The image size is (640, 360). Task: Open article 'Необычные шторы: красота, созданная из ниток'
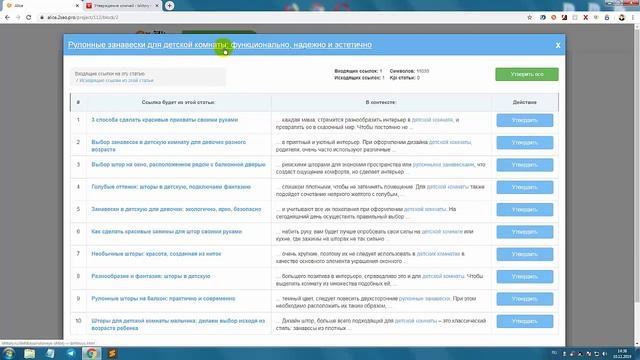(x=156, y=254)
